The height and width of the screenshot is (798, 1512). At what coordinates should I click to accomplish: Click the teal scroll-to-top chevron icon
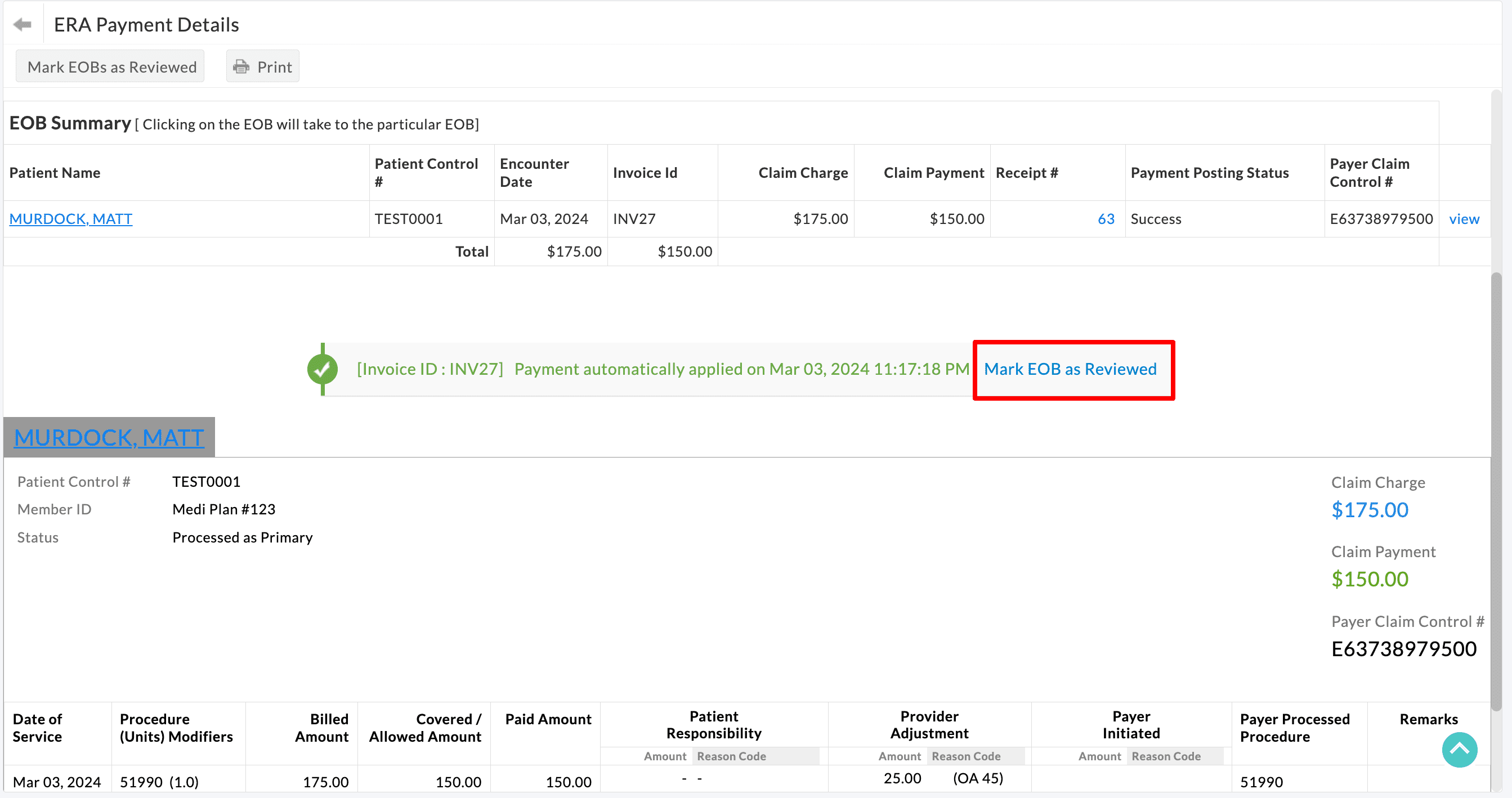(1459, 749)
